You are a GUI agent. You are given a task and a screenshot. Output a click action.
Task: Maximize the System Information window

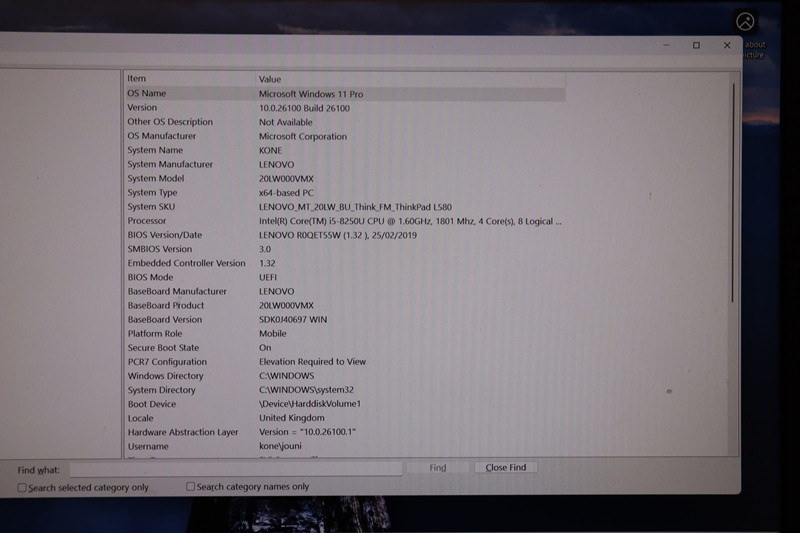click(x=696, y=45)
